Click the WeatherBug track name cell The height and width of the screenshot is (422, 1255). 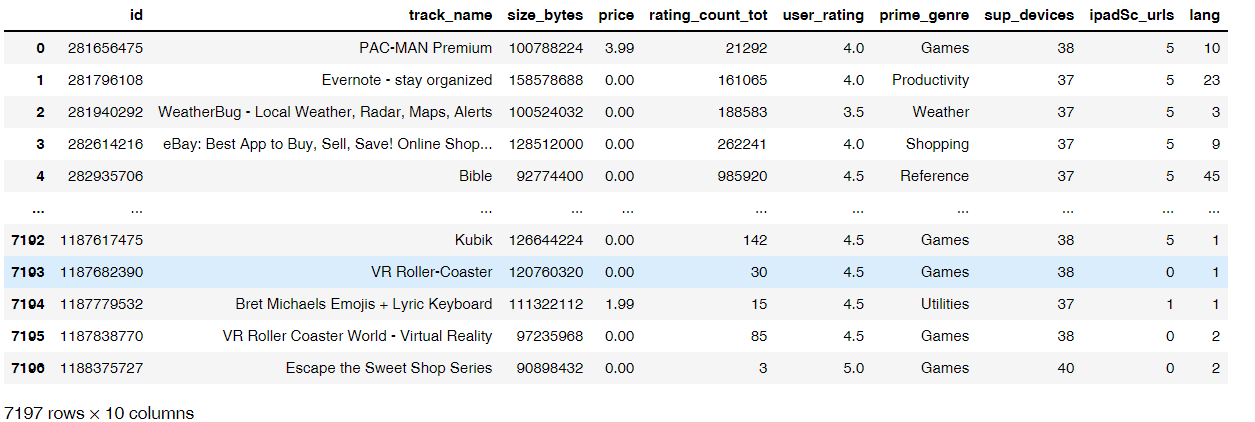(325, 112)
